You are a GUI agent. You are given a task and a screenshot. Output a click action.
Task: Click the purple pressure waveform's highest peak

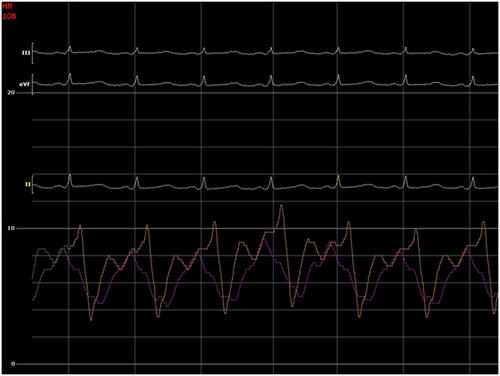click(264, 239)
